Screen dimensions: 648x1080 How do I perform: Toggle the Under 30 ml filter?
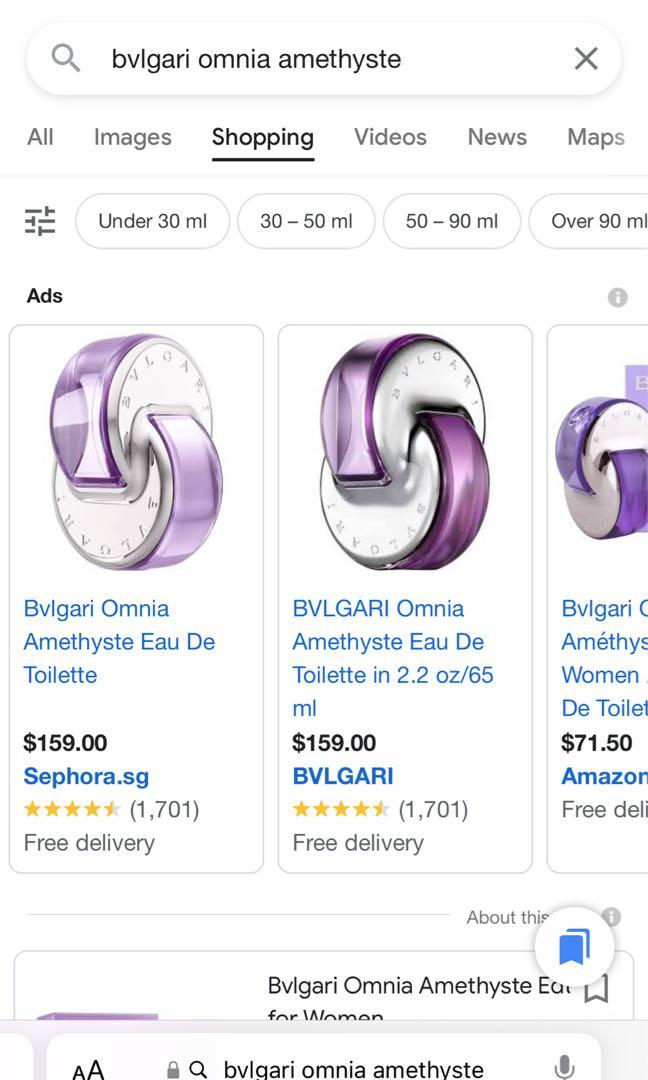click(152, 221)
